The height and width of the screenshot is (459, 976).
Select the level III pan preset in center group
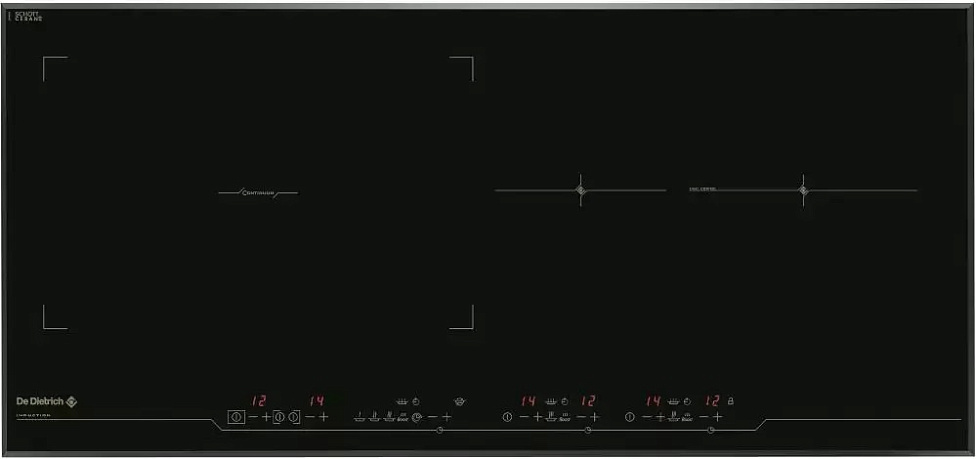(x=389, y=417)
